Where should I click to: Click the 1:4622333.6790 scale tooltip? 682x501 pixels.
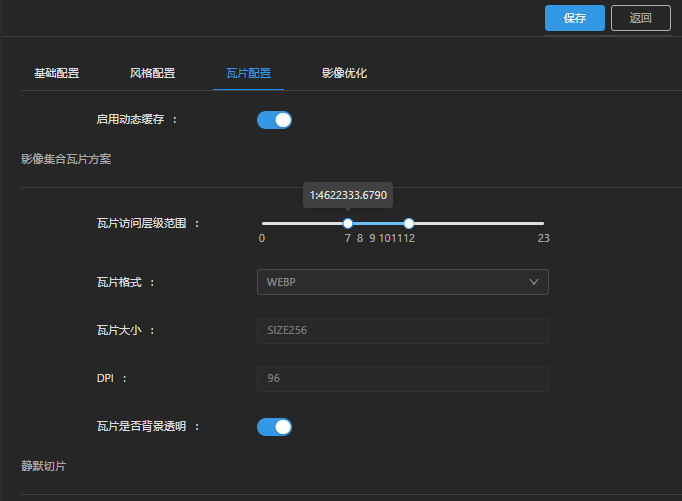point(348,194)
